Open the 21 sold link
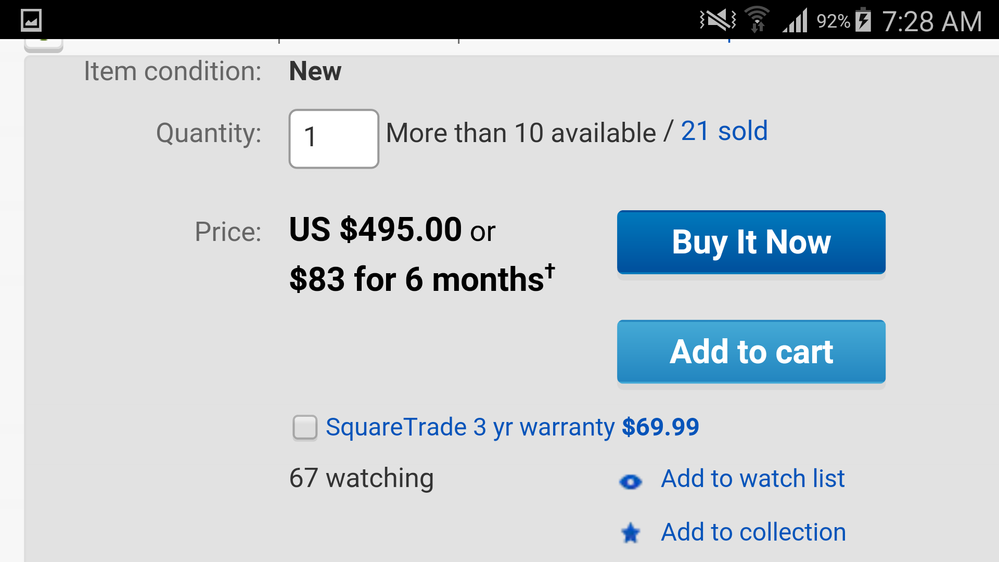The height and width of the screenshot is (562, 999). pos(724,131)
